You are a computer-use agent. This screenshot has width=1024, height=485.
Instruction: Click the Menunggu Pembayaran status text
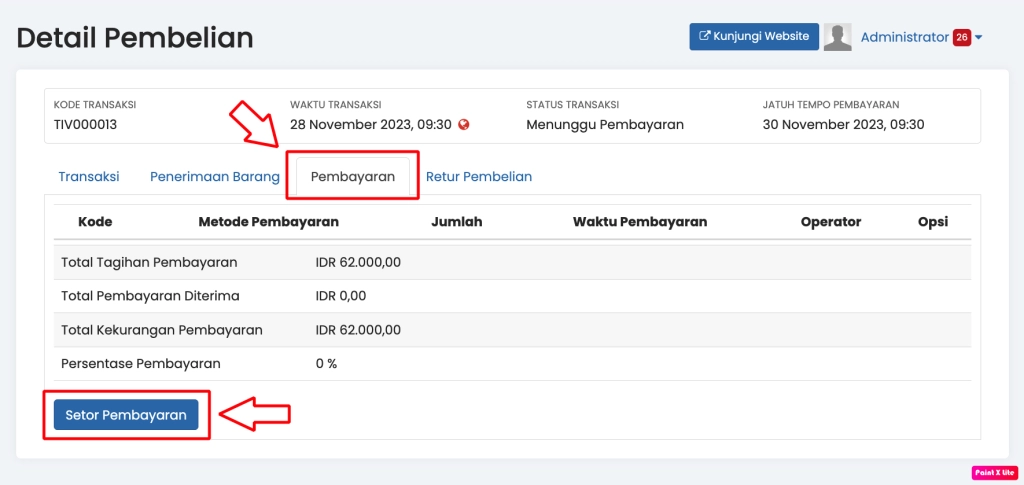pos(605,125)
